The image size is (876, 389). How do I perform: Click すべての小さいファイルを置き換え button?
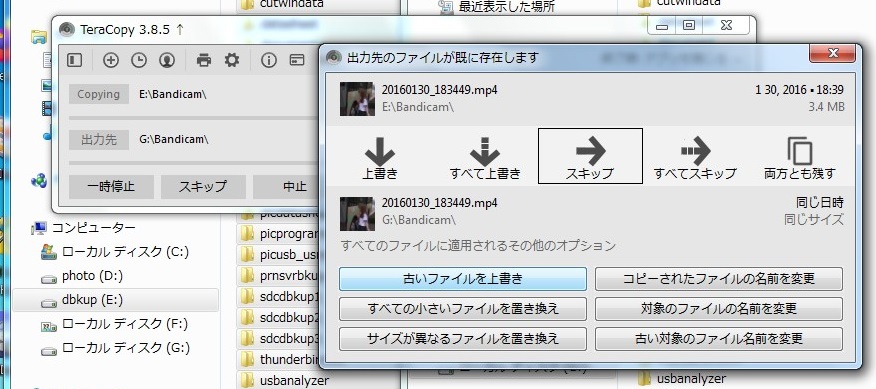coord(463,309)
